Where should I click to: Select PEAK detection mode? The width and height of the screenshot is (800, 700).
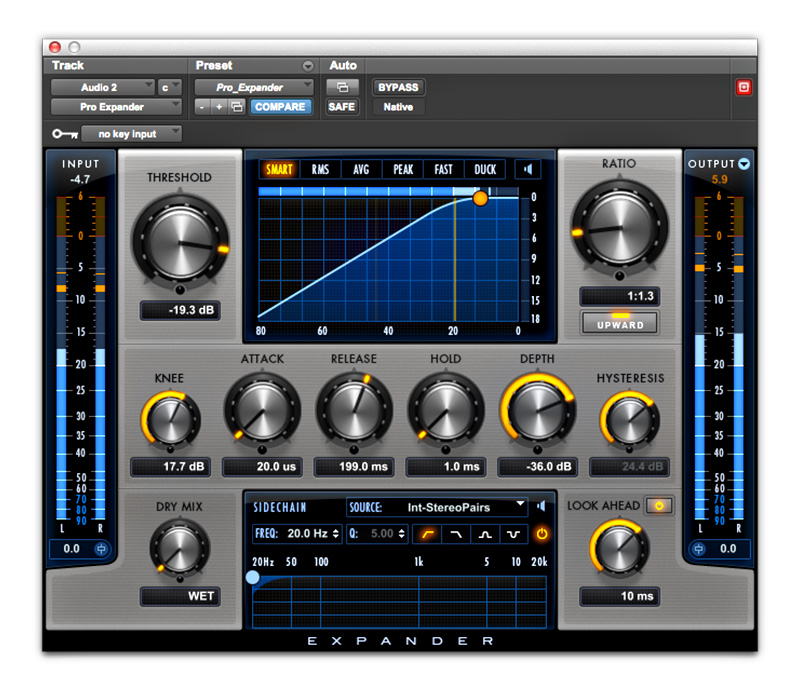pos(403,169)
